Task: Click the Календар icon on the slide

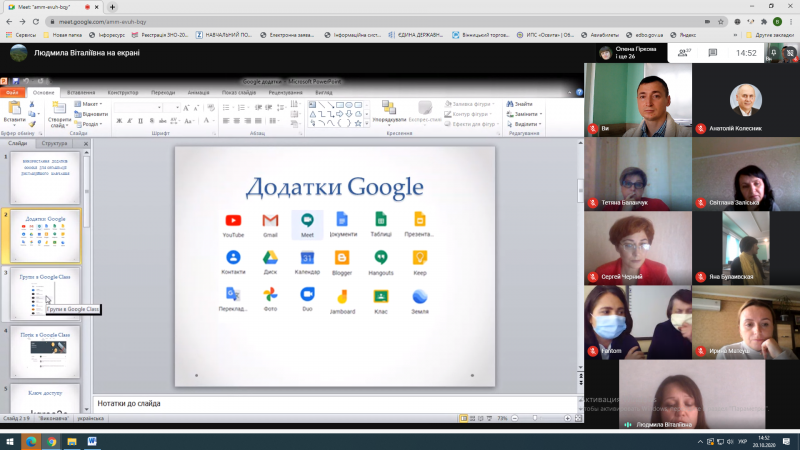Action: [307, 258]
